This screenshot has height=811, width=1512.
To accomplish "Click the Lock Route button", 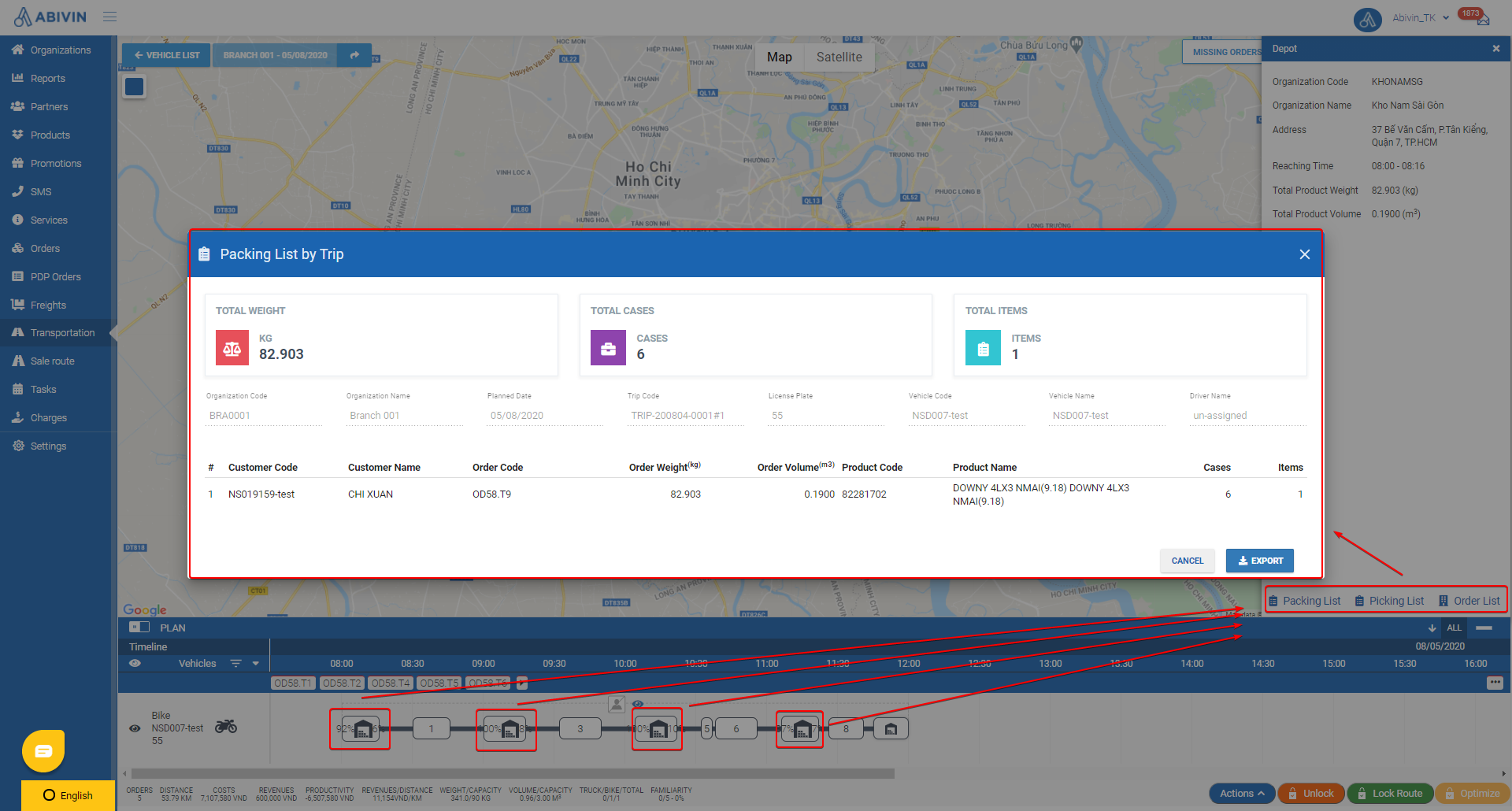I will click(1390, 793).
